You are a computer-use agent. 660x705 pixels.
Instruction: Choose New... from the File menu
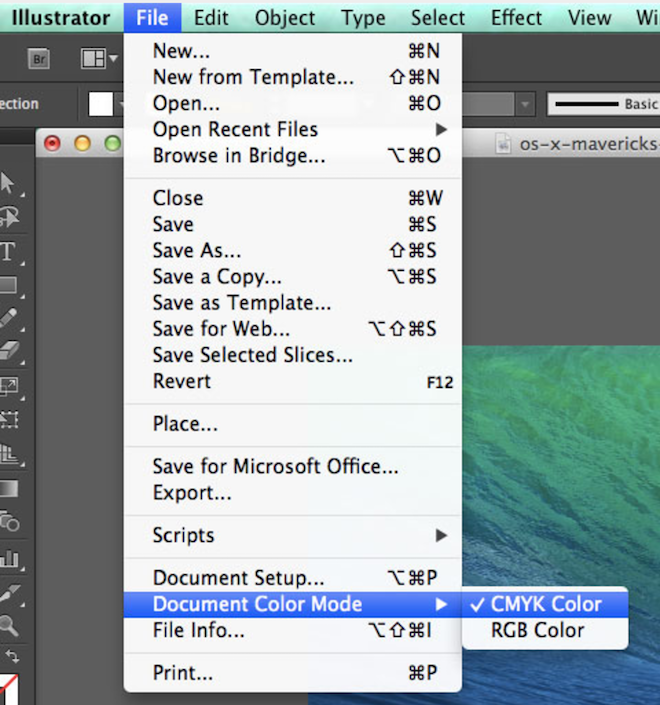pos(293,51)
